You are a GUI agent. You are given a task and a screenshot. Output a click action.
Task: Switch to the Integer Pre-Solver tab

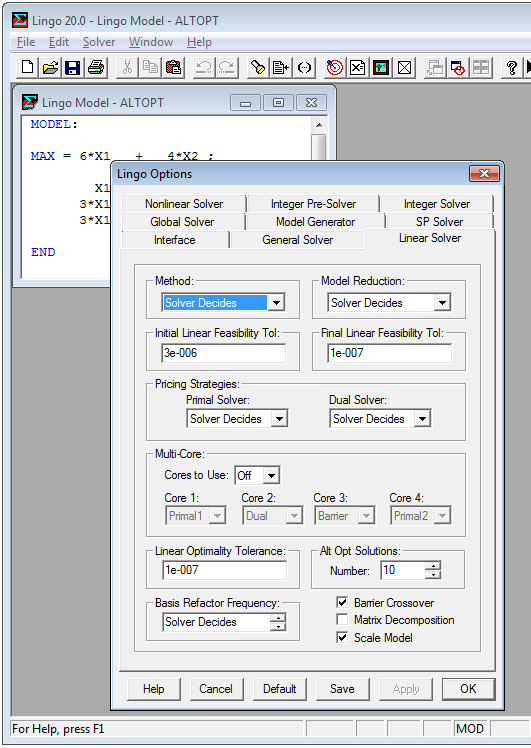[x=313, y=204]
